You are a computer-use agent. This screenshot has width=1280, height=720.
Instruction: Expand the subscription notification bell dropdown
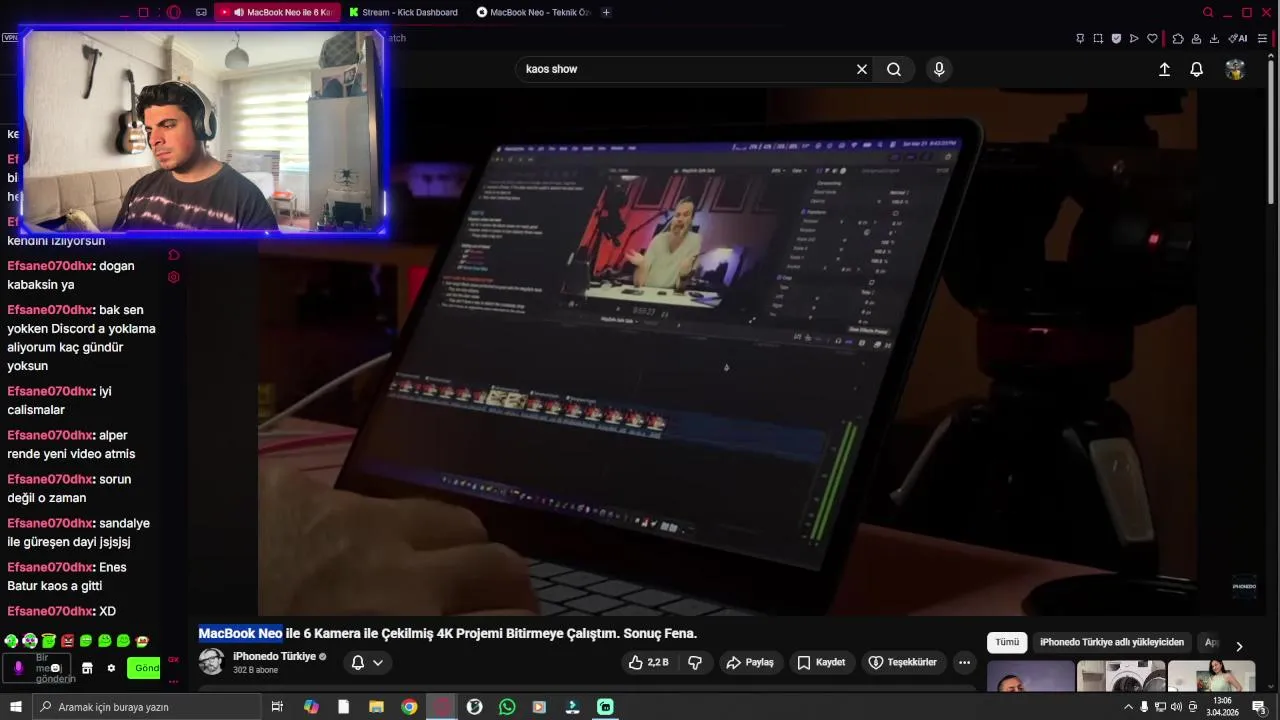pyautogui.click(x=367, y=662)
